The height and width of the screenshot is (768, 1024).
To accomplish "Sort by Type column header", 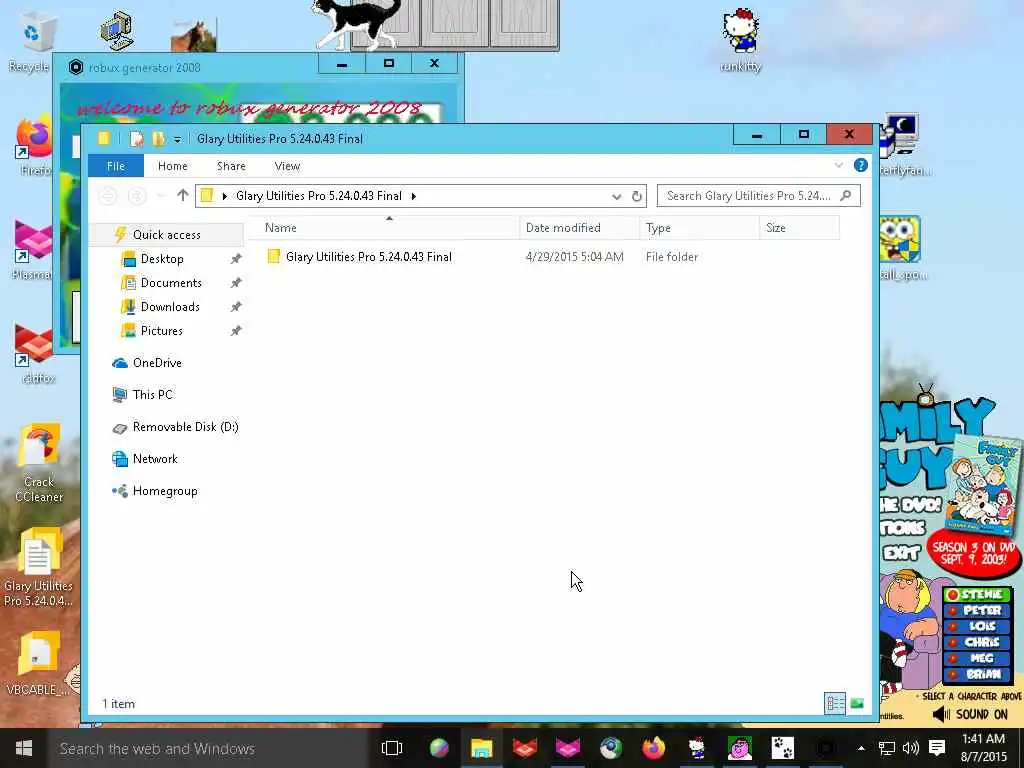I will pyautogui.click(x=699, y=227).
